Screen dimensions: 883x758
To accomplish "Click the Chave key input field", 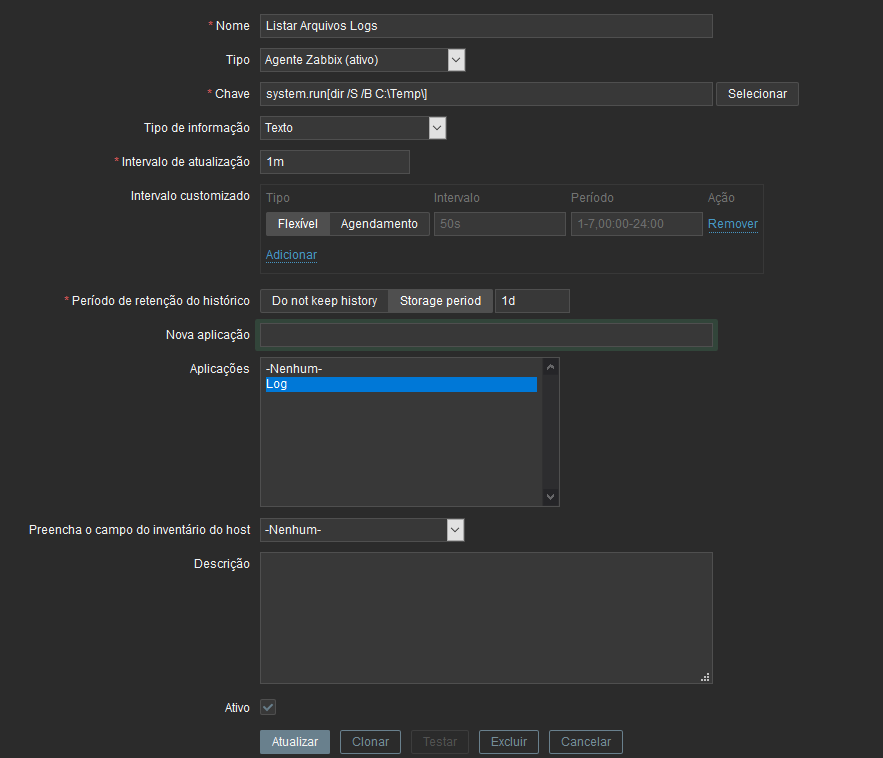I will point(486,94).
